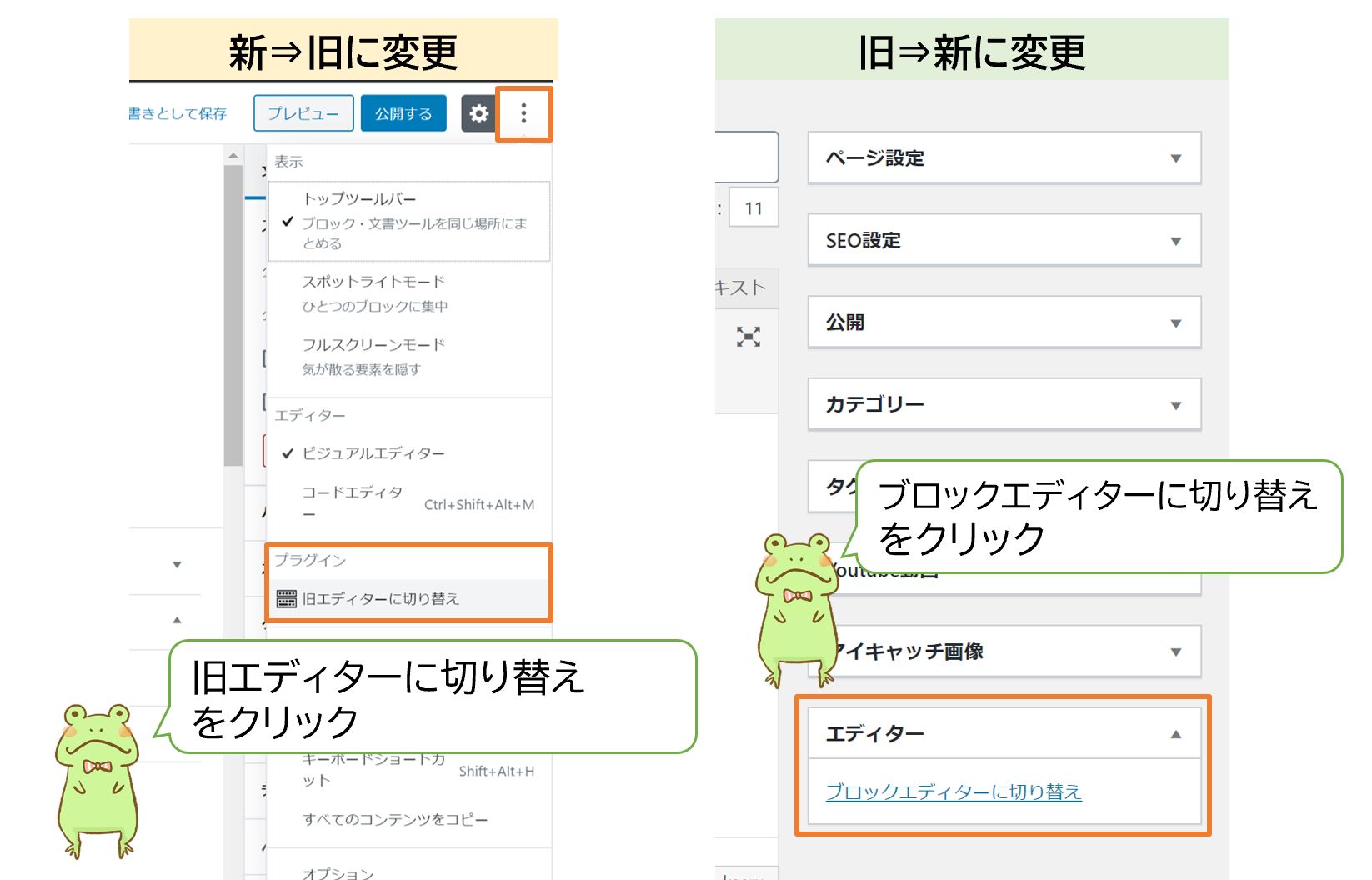Click the blue 公開する button
This screenshot has height=880, width=1372.
(x=403, y=113)
